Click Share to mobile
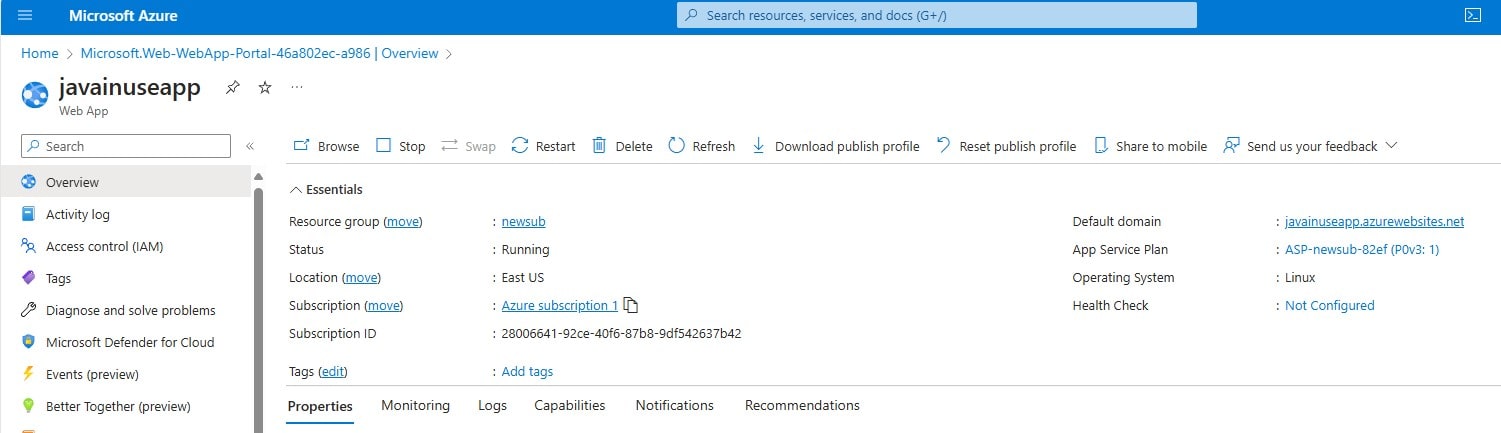The width and height of the screenshot is (1501, 433). [x=1150, y=146]
